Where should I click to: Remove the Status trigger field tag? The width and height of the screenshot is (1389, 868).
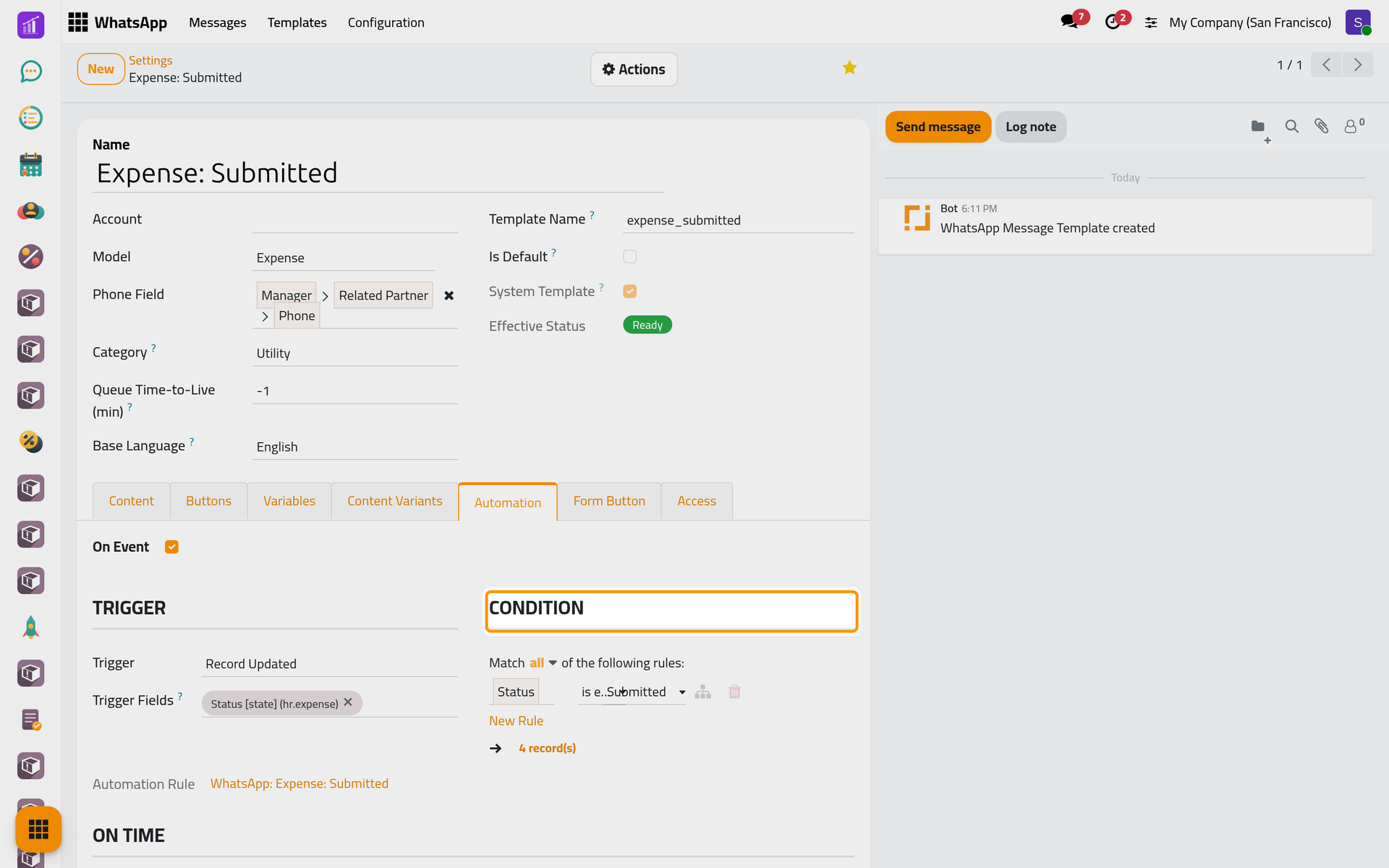click(x=348, y=702)
